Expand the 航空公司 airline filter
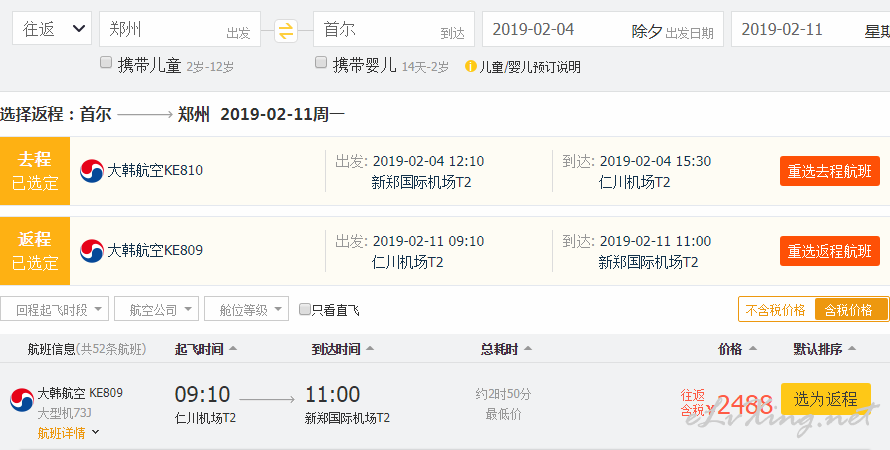 click(x=156, y=309)
